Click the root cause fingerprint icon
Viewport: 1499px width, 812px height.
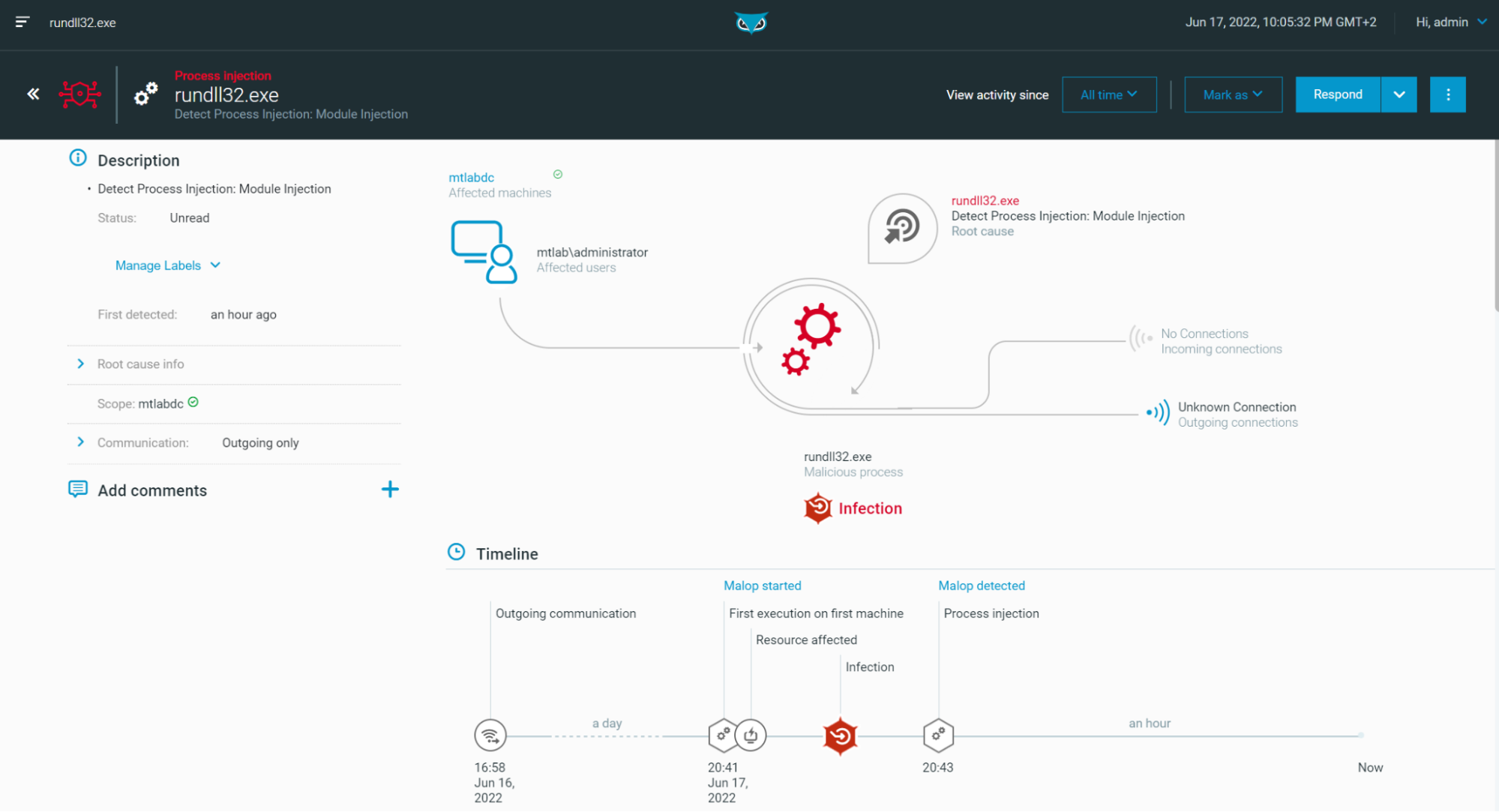tap(902, 228)
